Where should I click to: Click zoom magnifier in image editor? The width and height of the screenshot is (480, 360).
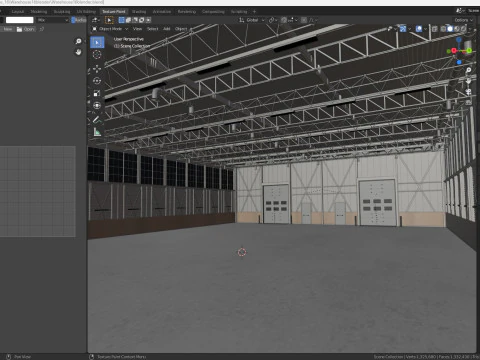pos(78,41)
